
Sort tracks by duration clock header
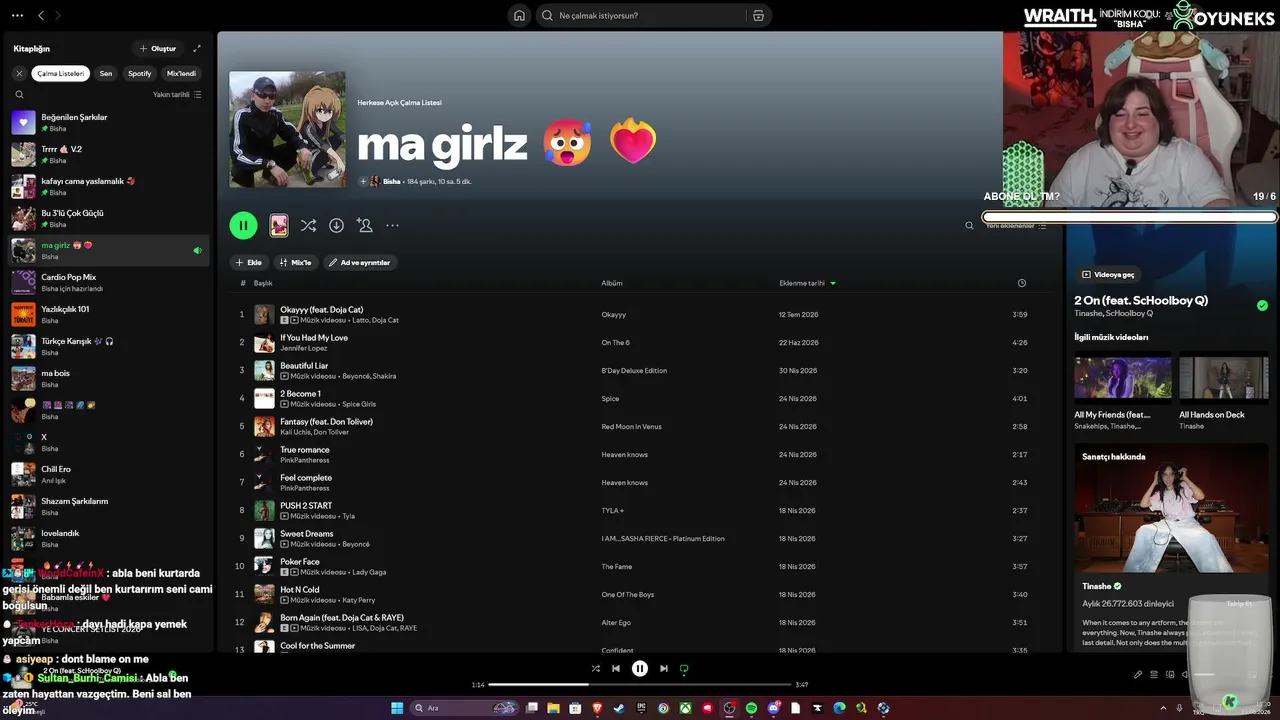coord(1021,283)
